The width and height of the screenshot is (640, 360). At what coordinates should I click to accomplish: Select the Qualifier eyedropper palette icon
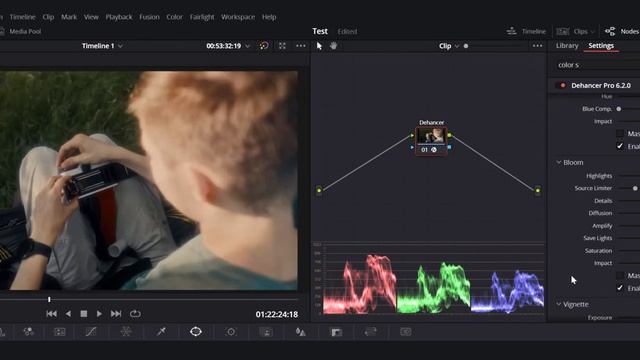(x=161, y=331)
